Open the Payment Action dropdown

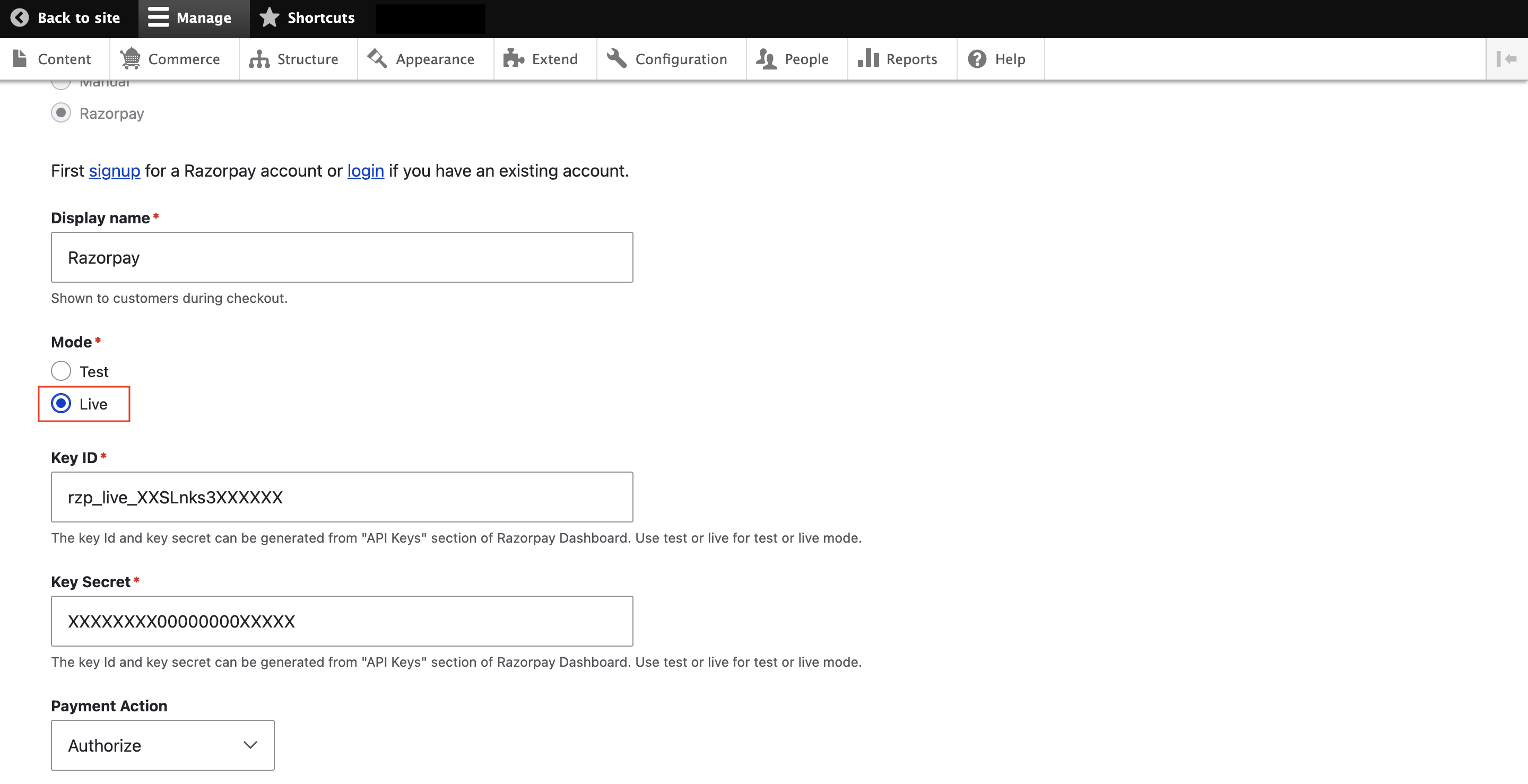[162, 745]
